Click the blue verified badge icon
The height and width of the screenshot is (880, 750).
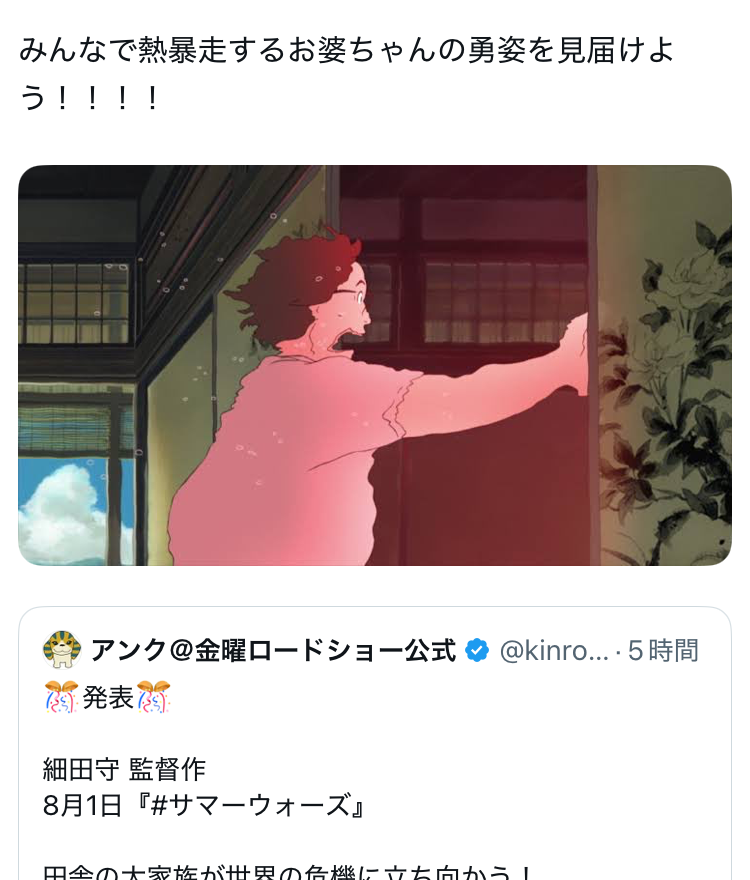point(477,650)
